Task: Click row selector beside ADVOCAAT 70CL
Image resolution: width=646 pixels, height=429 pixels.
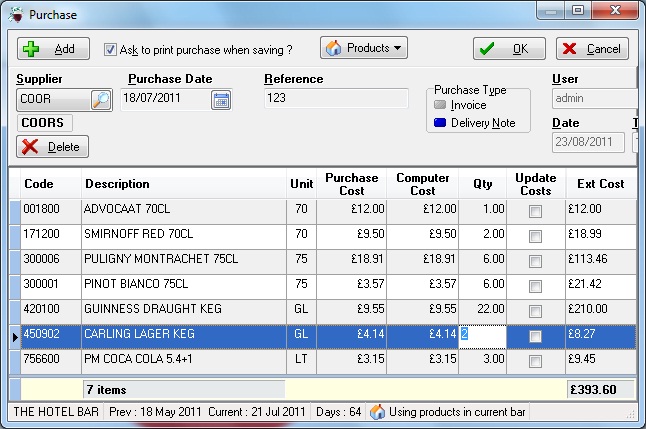Action: tap(15, 212)
